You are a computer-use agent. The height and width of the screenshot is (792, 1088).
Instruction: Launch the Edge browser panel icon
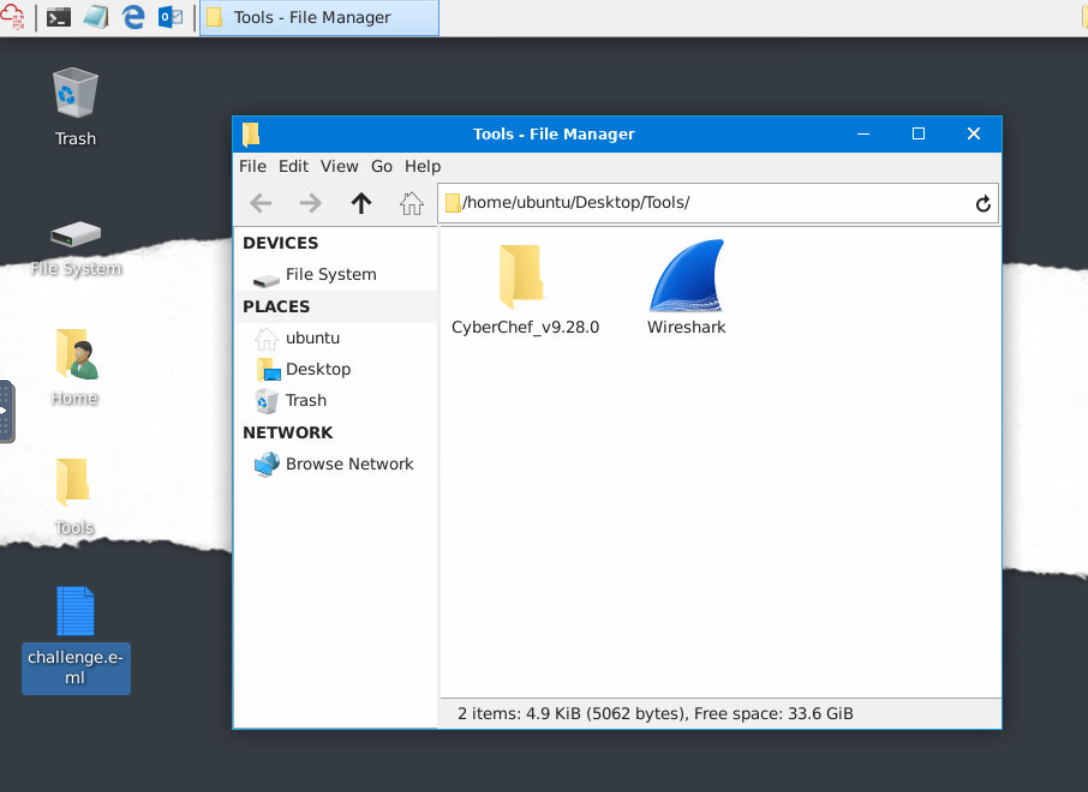tap(133, 17)
